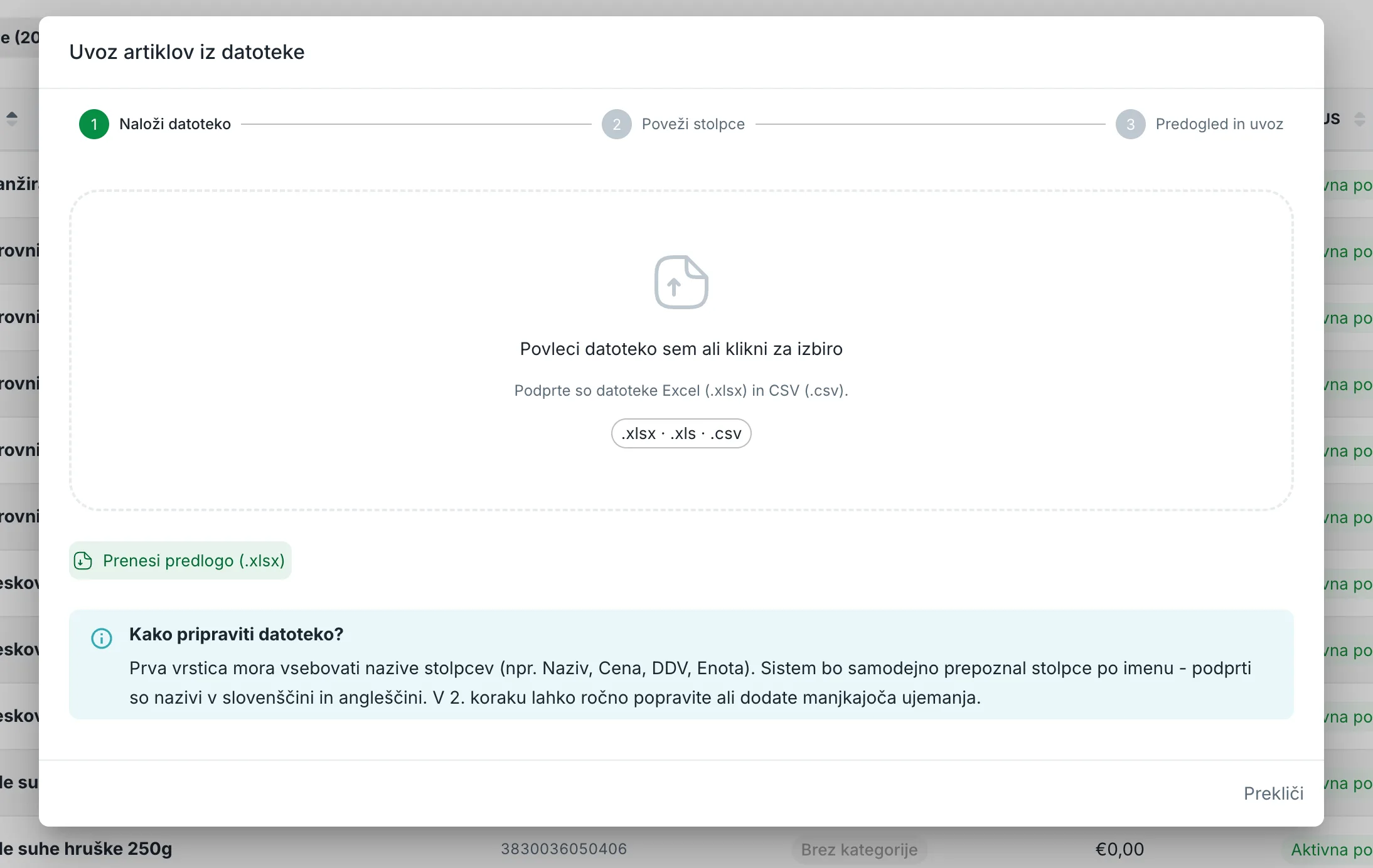Click the Uvoz artiklov iz datoteke title
The image size is (1373, 868).
tap(187, 52)
